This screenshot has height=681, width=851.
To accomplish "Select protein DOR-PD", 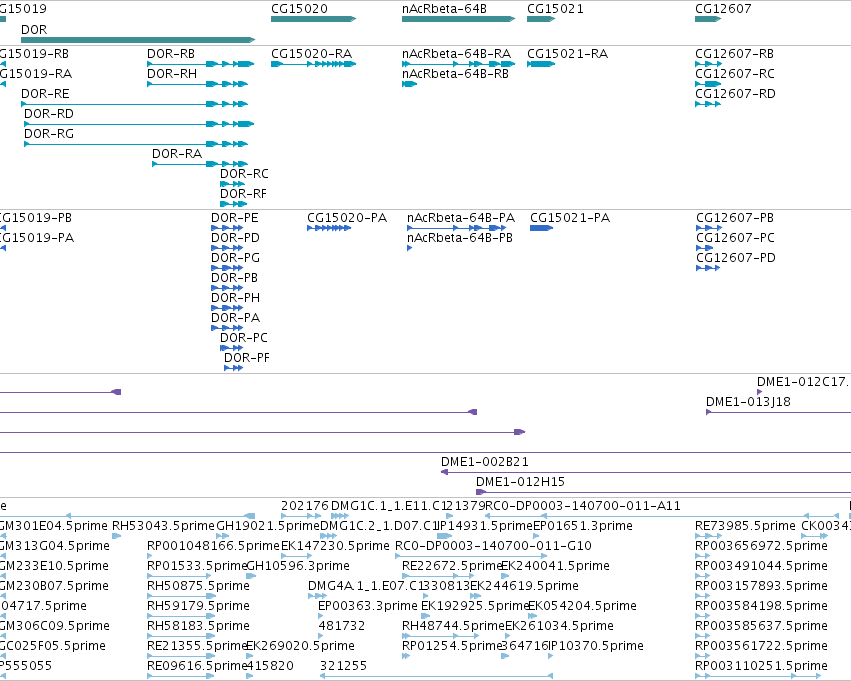I will pos(227,248).
